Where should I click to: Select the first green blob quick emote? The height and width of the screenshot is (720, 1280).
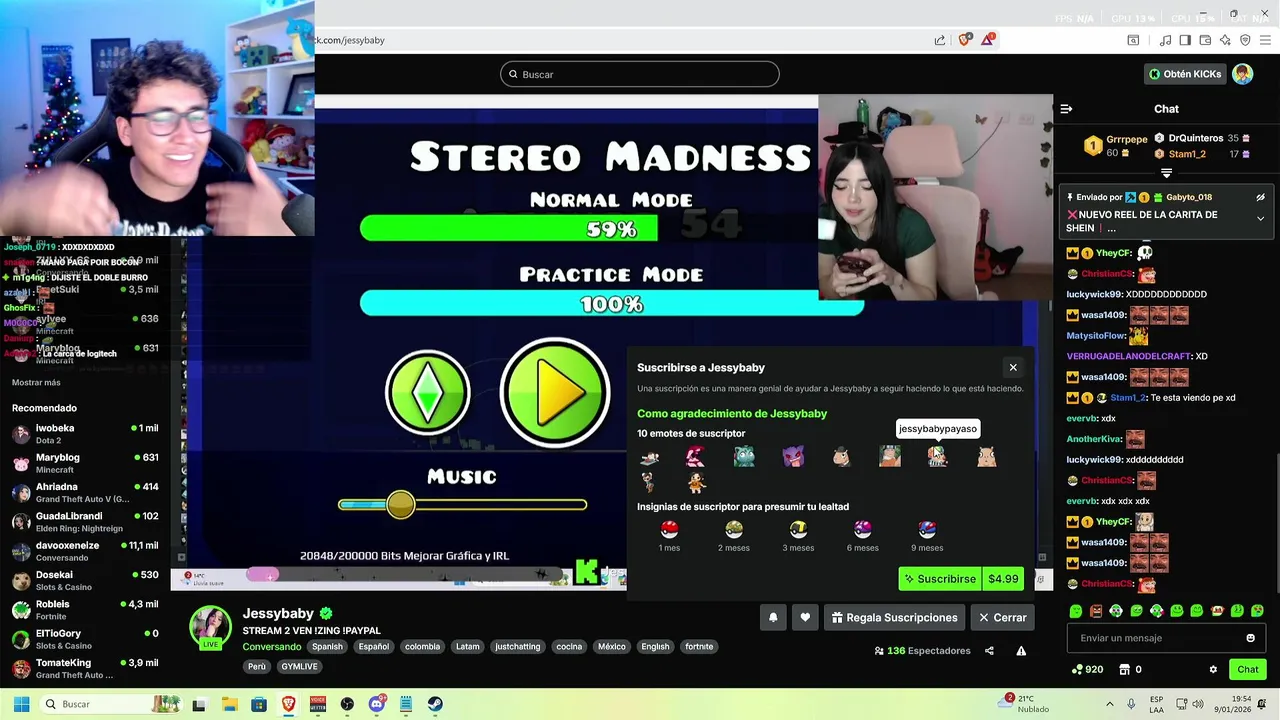coord(1076,611)
